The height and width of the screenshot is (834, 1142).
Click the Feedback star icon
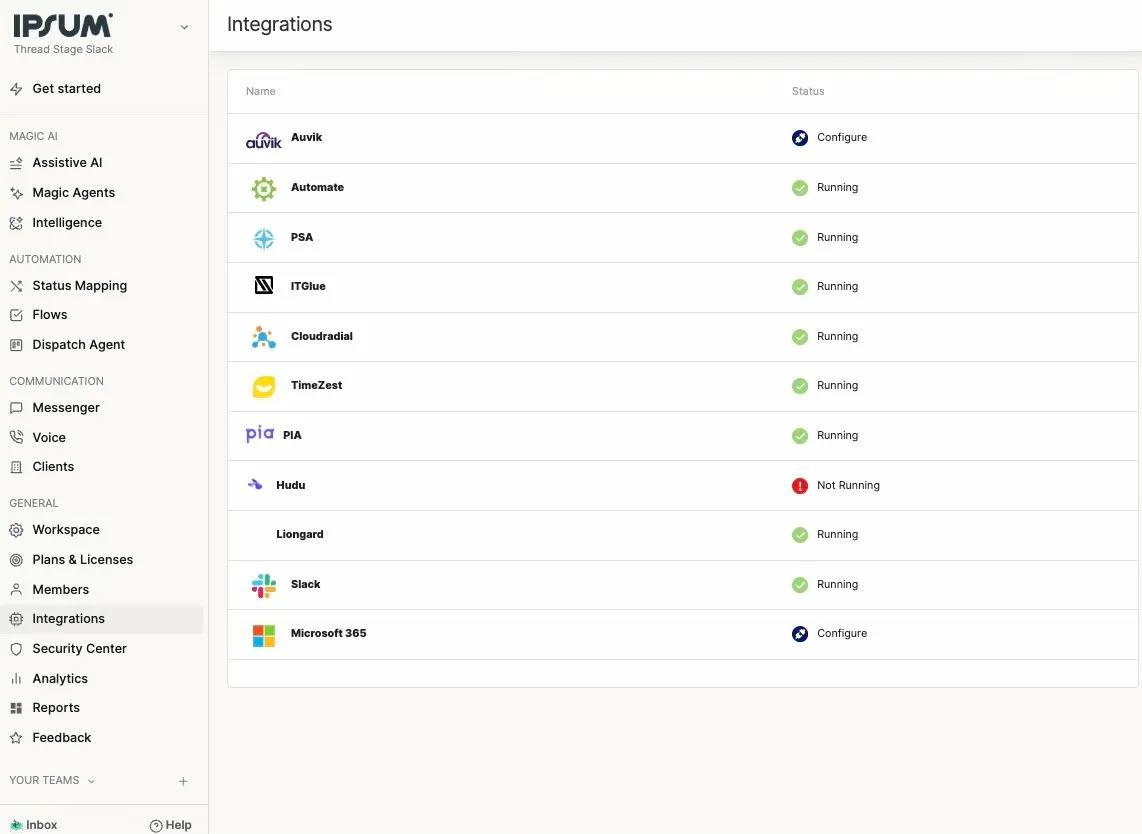tap(16, 738)
